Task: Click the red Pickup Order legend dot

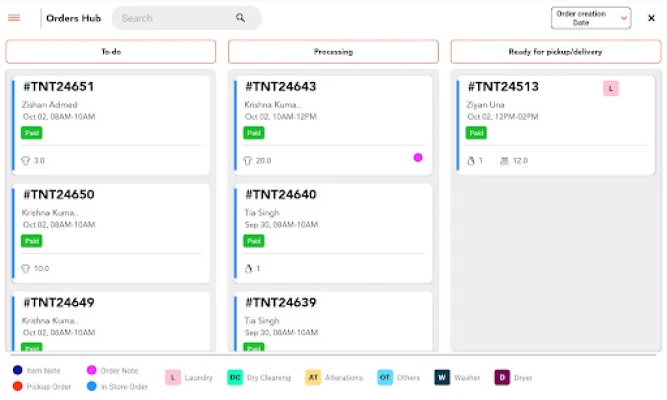Action: 18,385
